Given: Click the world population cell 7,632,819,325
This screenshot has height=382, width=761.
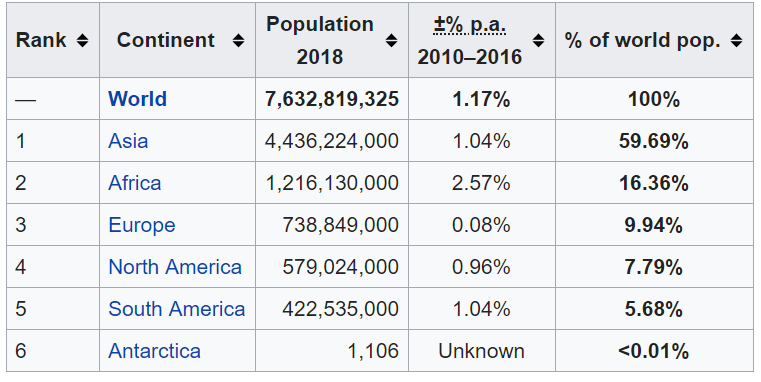Looking at the screenshot, I should (332, 99).
